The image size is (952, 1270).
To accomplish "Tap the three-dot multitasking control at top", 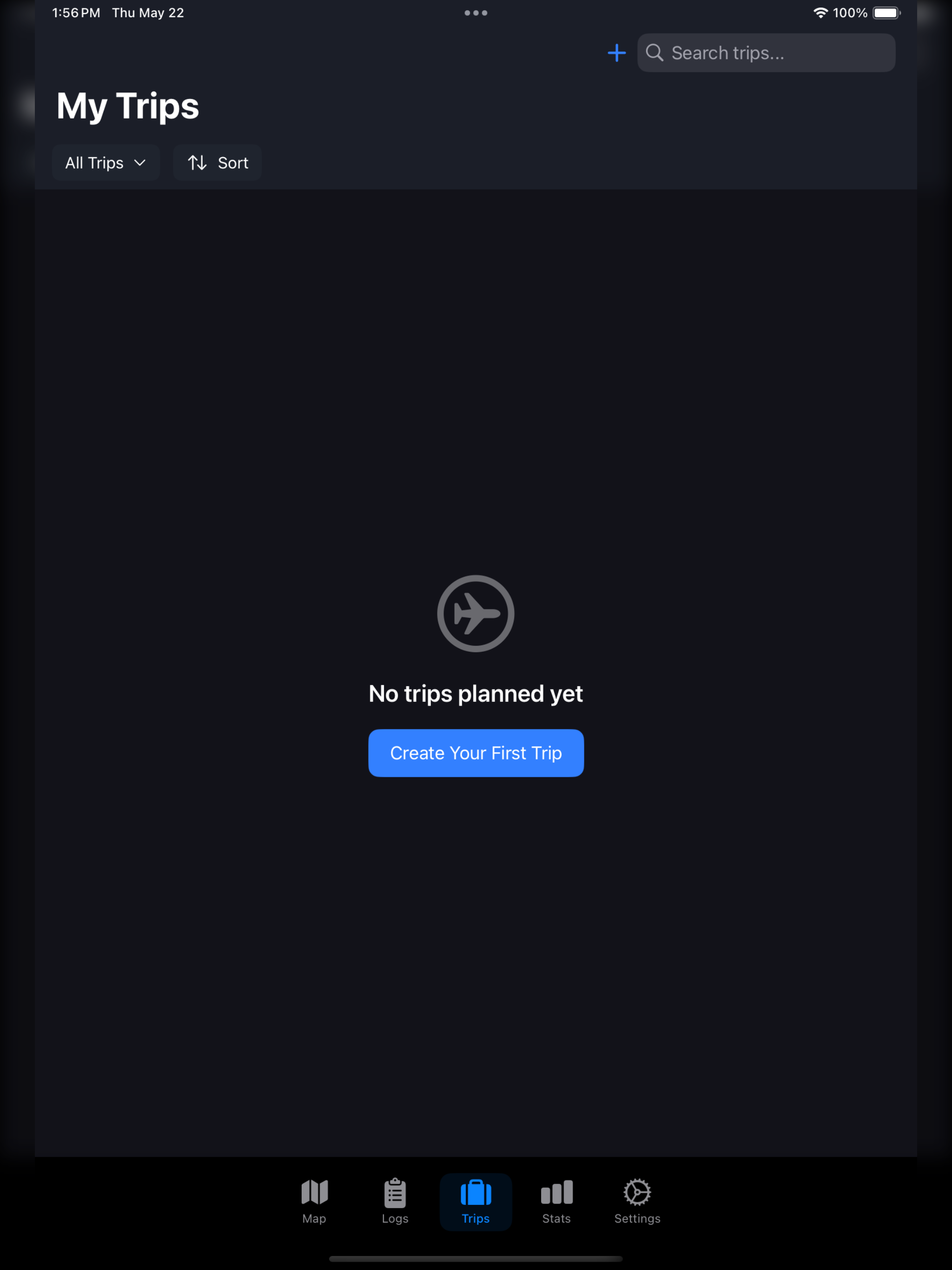I will (x=476, y=13).
